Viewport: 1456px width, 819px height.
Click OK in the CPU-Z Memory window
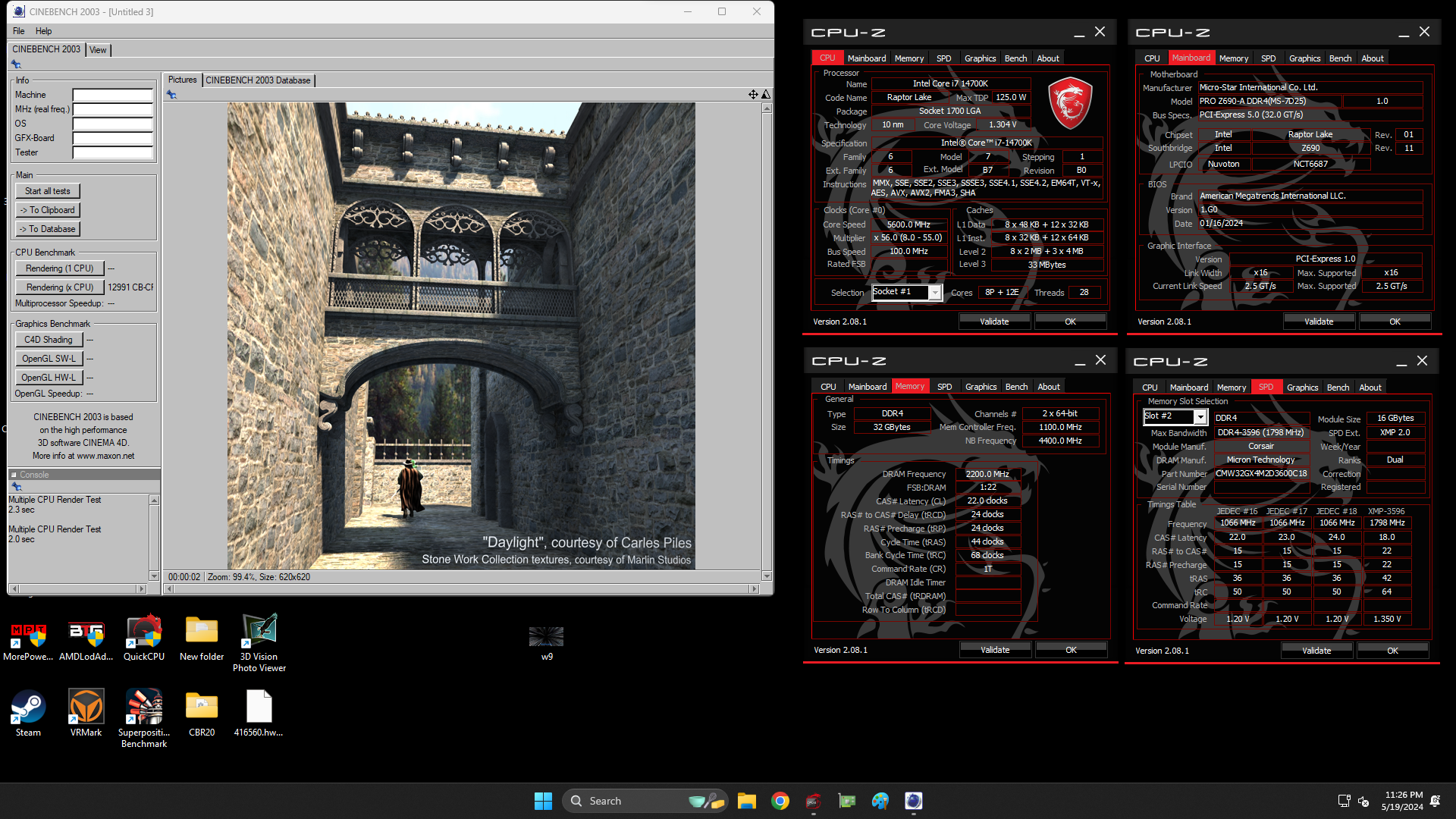[x=1071, y=650]
